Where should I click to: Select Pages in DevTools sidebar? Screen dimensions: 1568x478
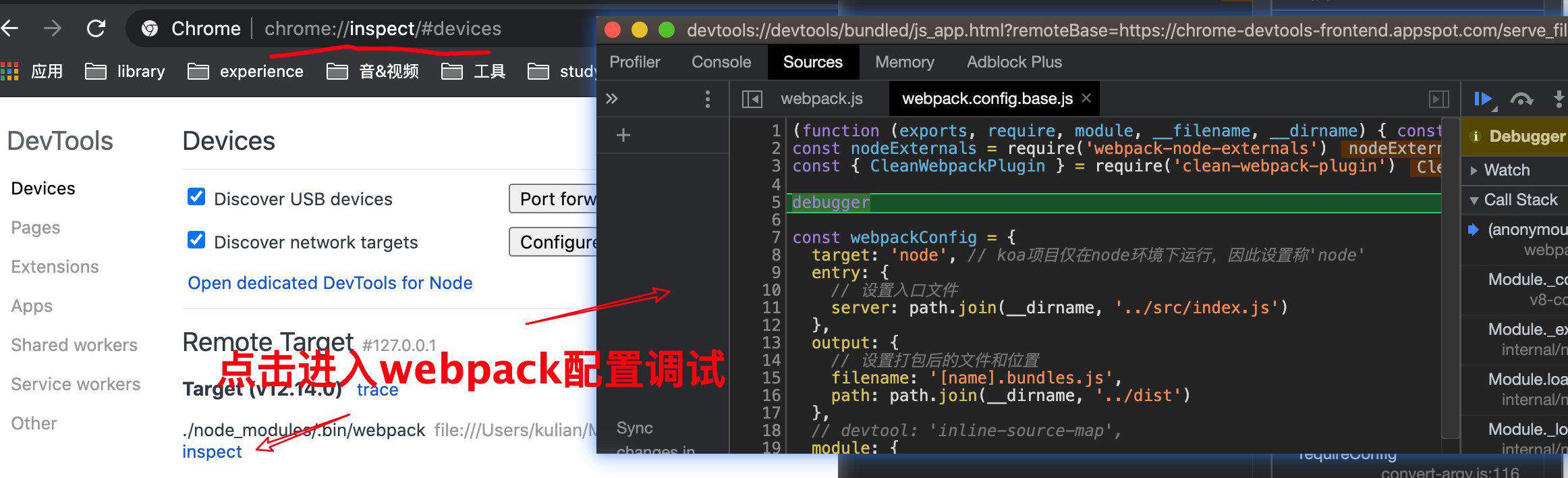click(36, 228)
